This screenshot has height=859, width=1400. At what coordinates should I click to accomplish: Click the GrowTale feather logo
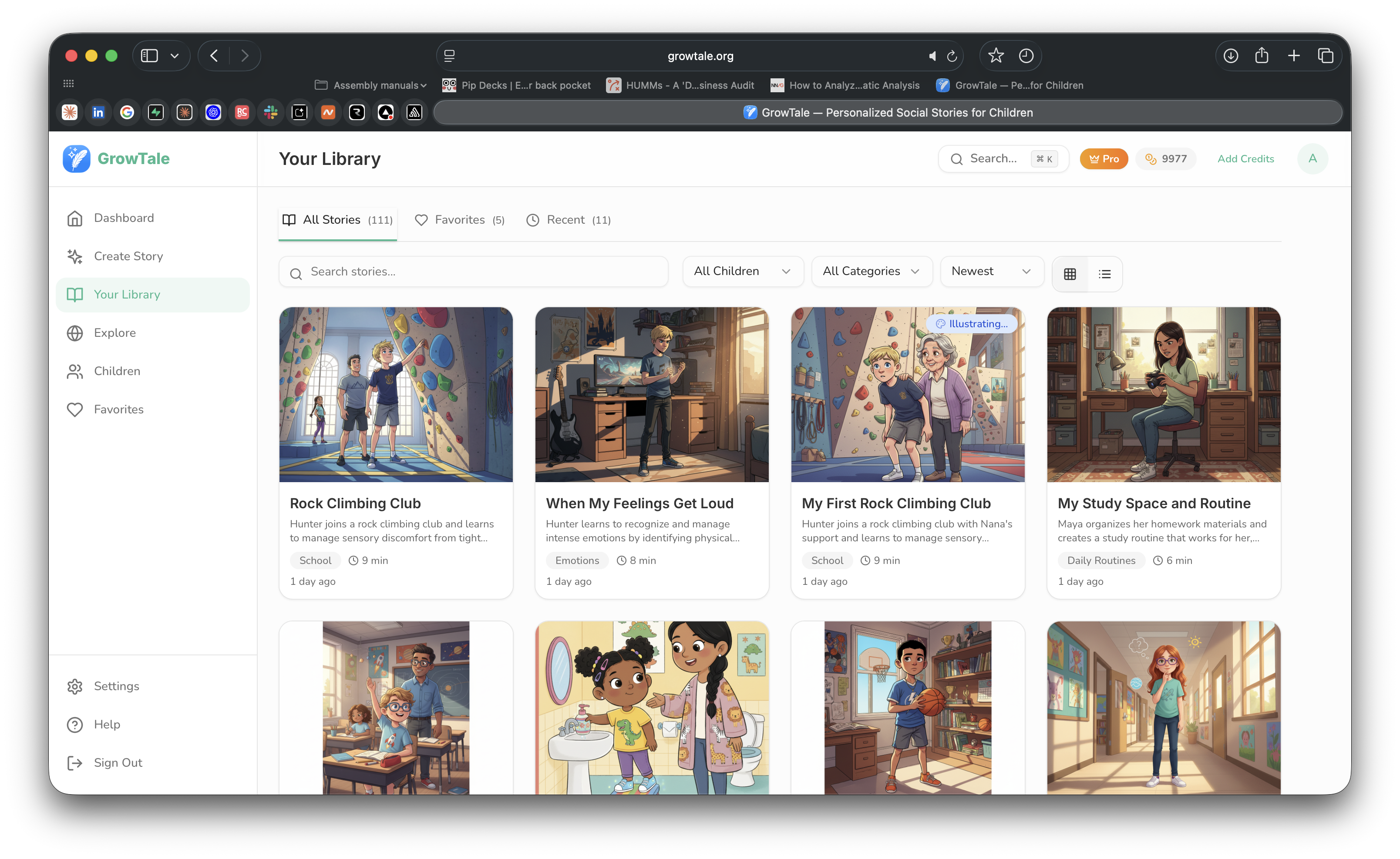click(x=76, y=158)
